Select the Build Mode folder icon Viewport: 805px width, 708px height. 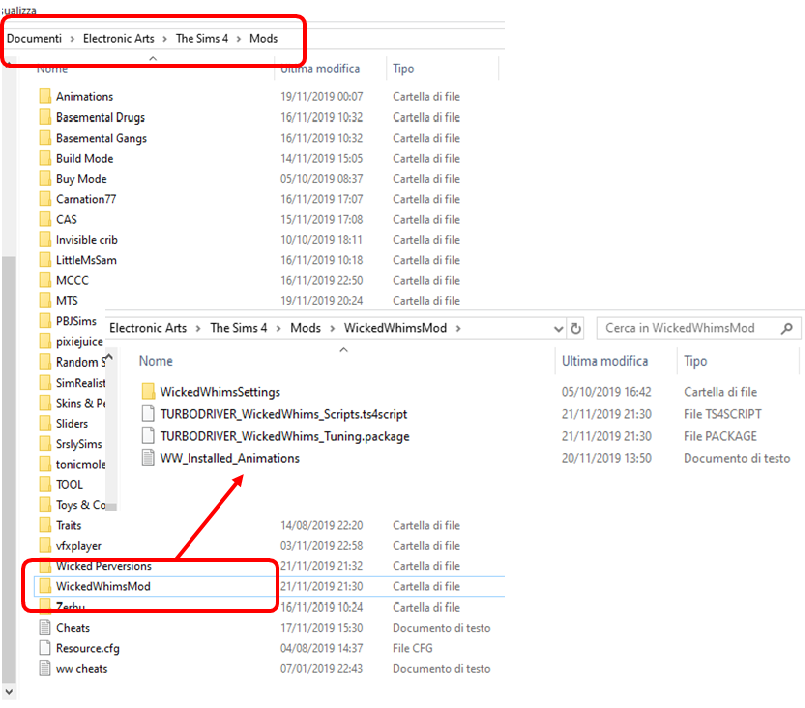pos(45,158)
